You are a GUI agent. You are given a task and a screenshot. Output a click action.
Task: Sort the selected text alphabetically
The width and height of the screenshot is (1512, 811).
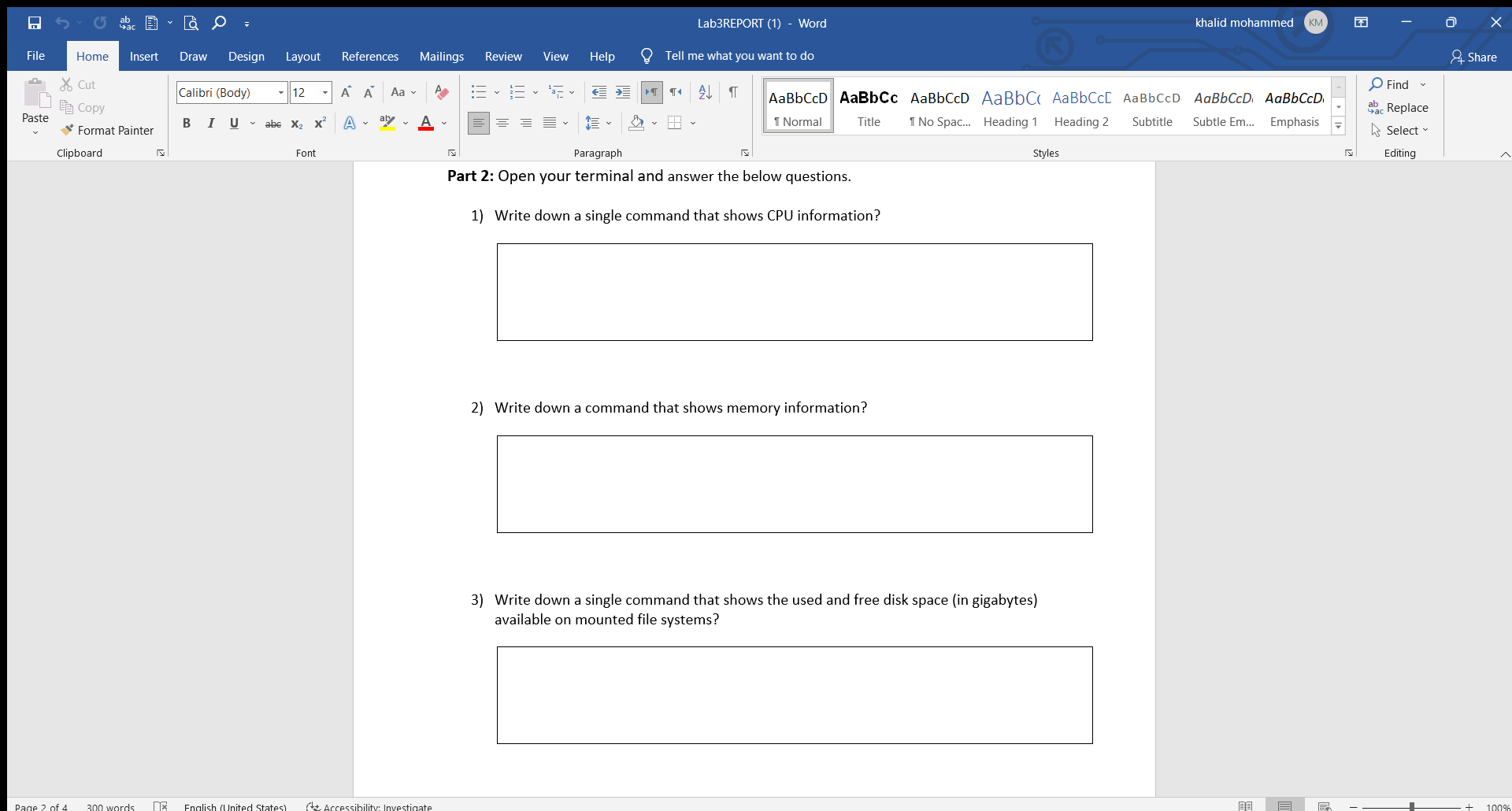coord(704,92)
